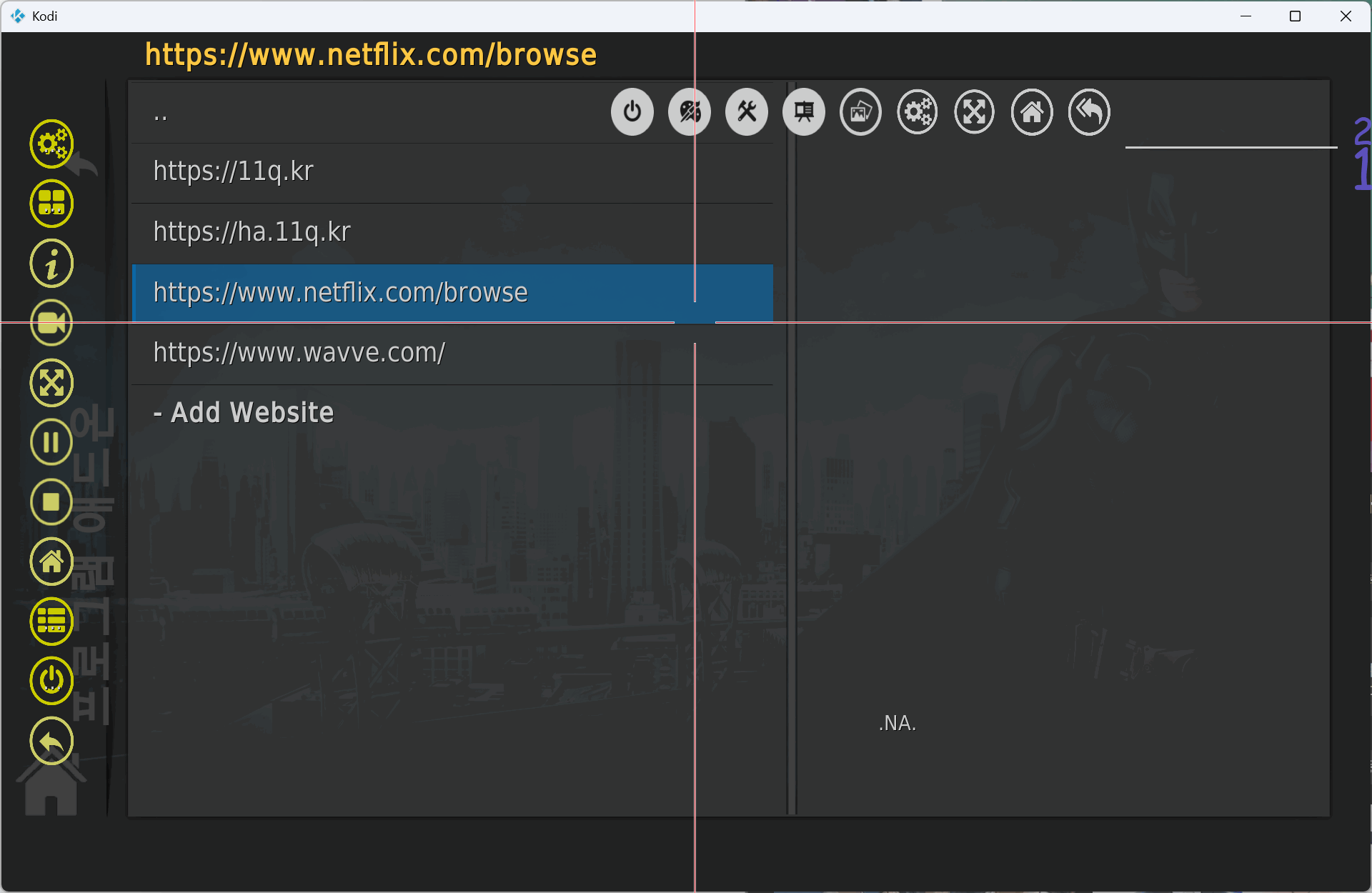Click the grey double-arrow back toolbar icon
Viewport: 1372px width, 893px height.
pos(1089,112)
